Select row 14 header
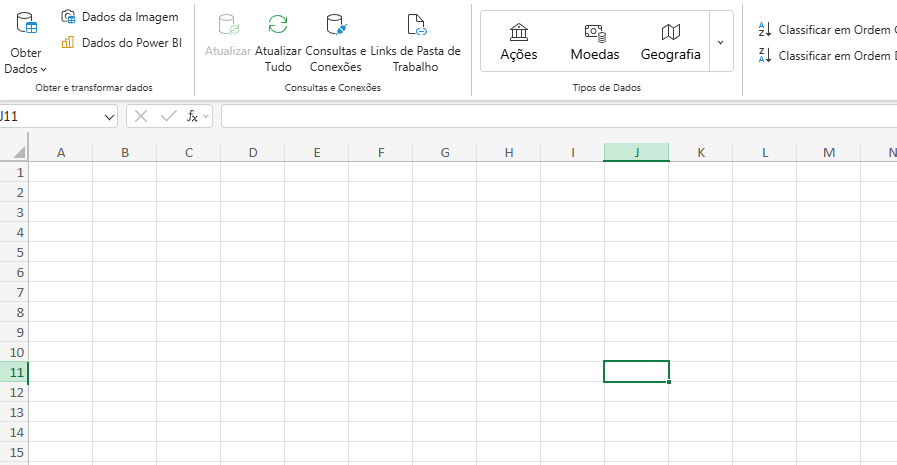This screenshot has height=465, width=897. (x=14, y=432)
